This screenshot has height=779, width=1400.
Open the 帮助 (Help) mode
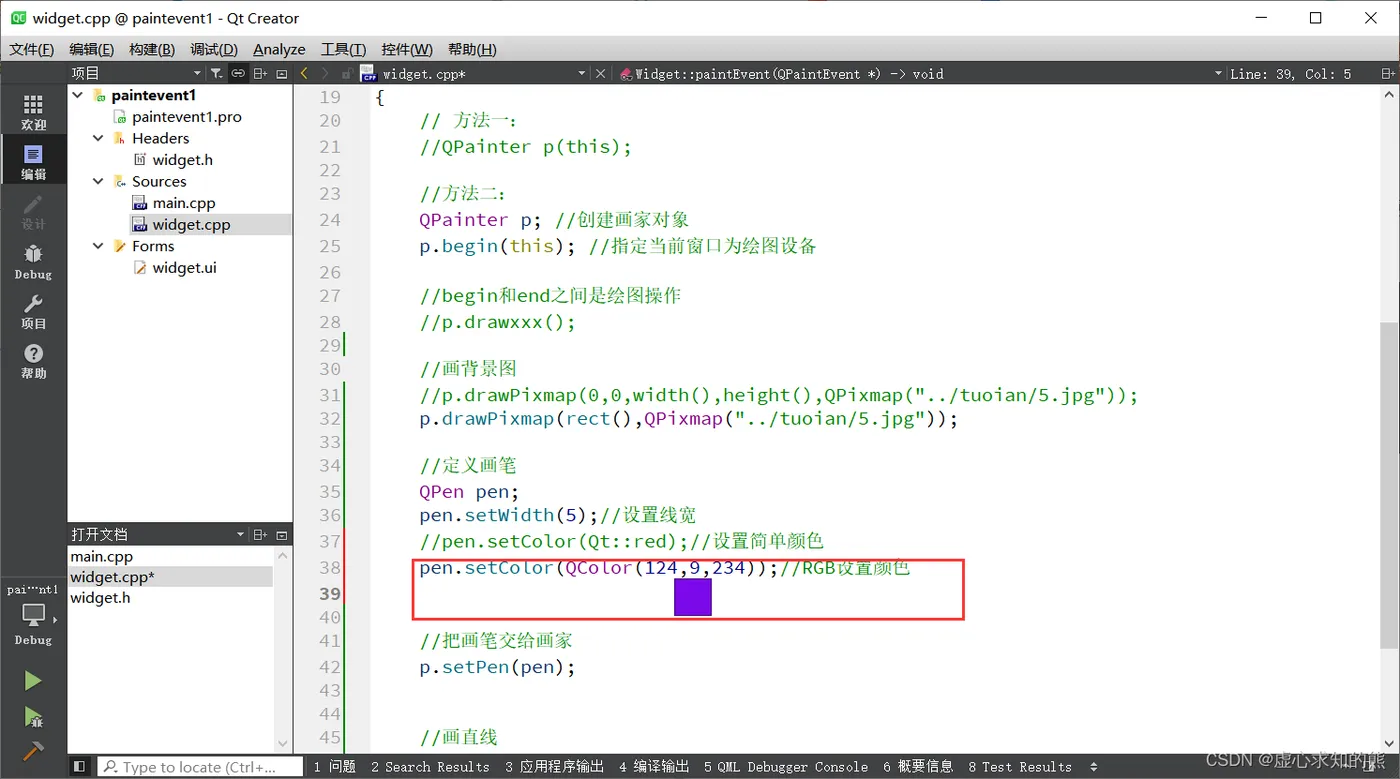(33, 356)
